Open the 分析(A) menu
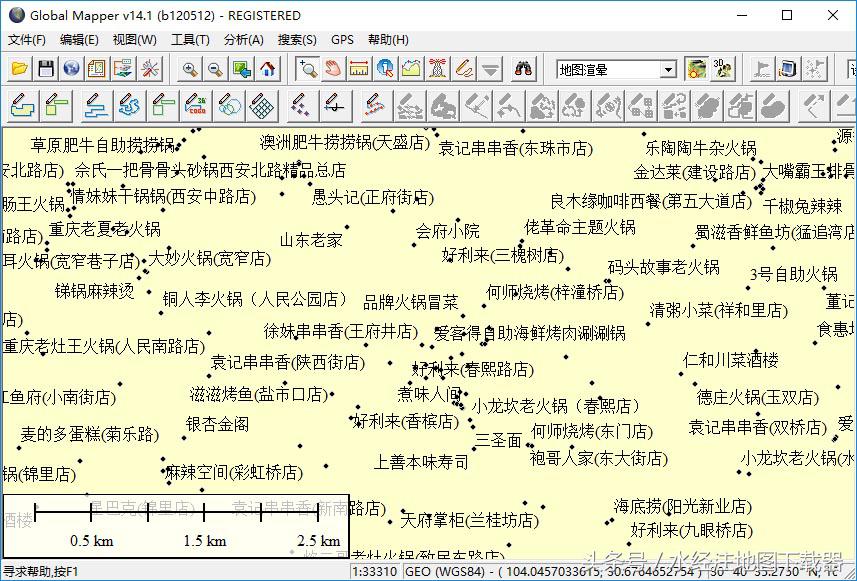Screen dimensions: 857x581 tap(243, 40)
